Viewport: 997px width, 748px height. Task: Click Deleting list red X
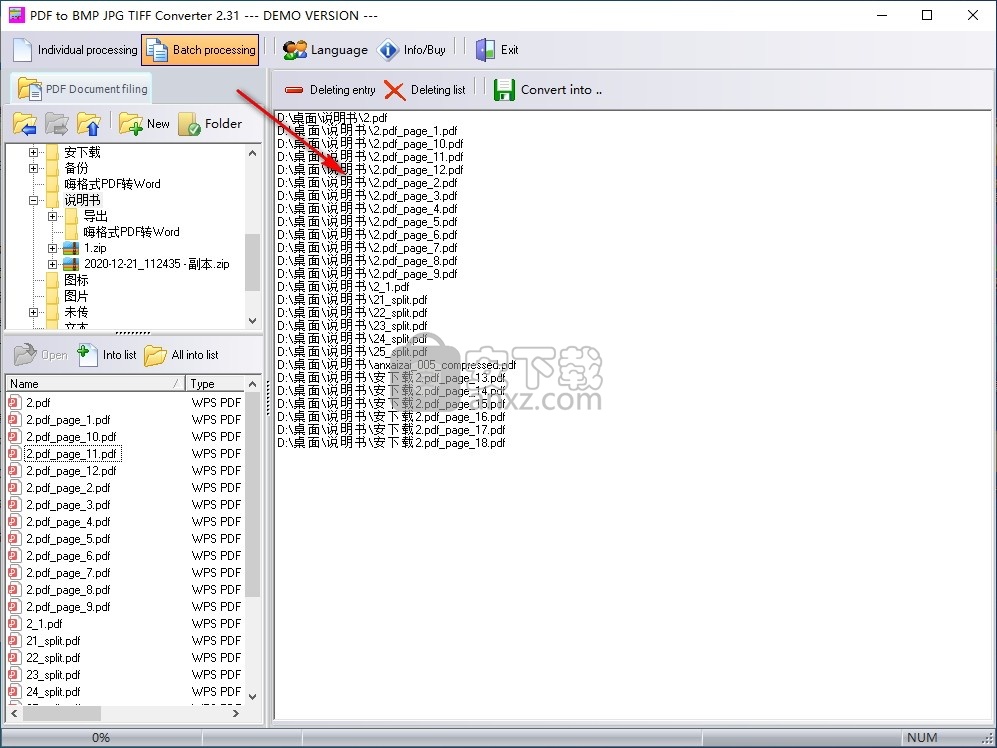[x=395, y=90]
